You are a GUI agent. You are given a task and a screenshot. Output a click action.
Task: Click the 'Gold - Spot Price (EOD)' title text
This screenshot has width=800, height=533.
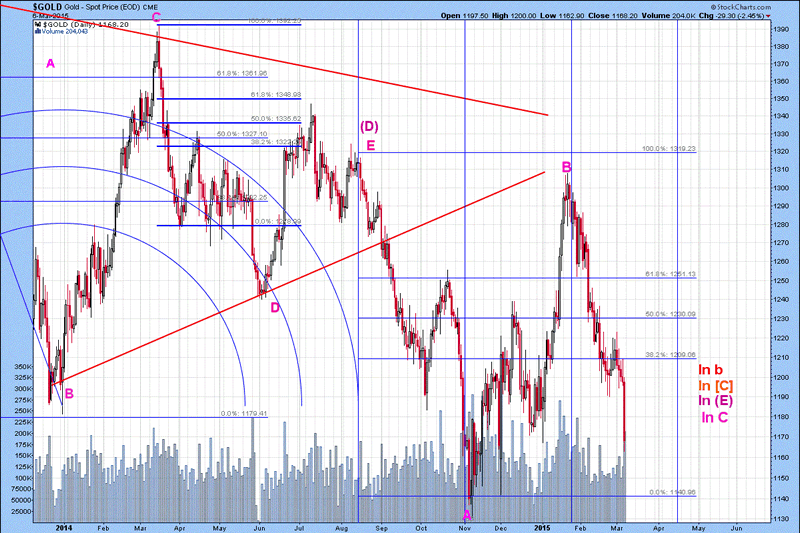tap(103, 8)
